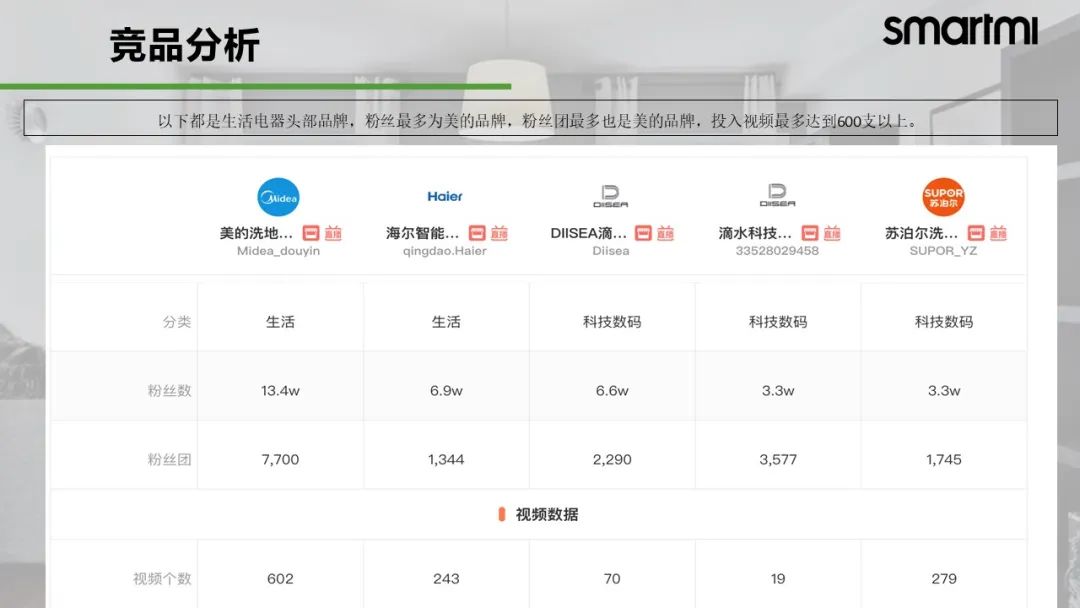Click the 3,577 fan group value
Image resolution: width=1080 pixels, height=608 pixels.
(x=778, y=459)
